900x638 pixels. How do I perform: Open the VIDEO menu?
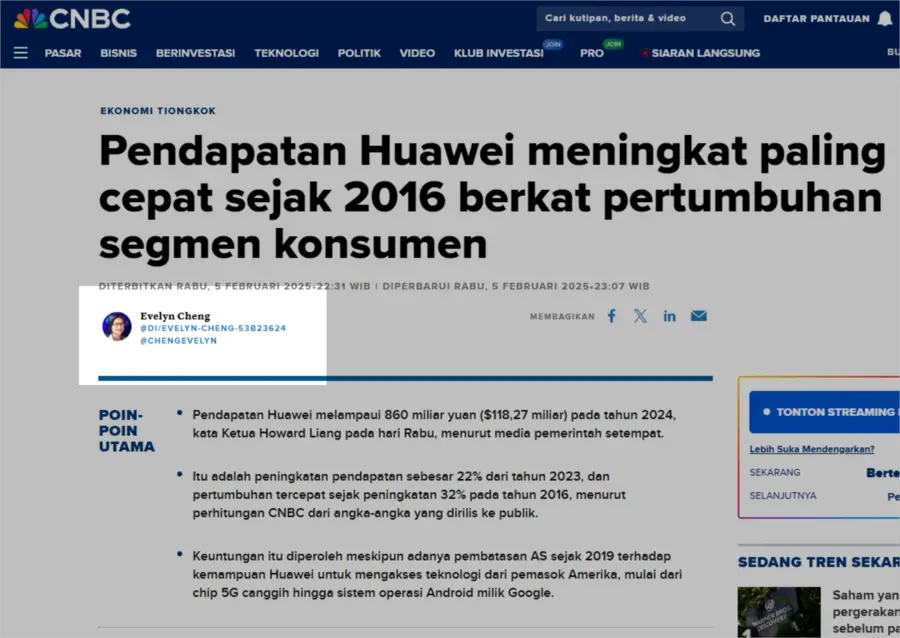pos(417,53)
